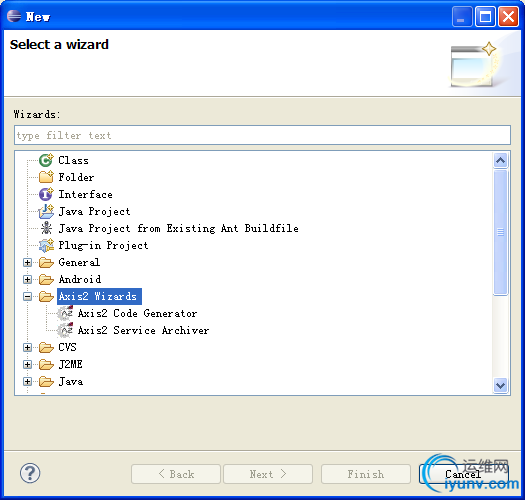
Task: Click the Finish button
Action: coord(366,474)
